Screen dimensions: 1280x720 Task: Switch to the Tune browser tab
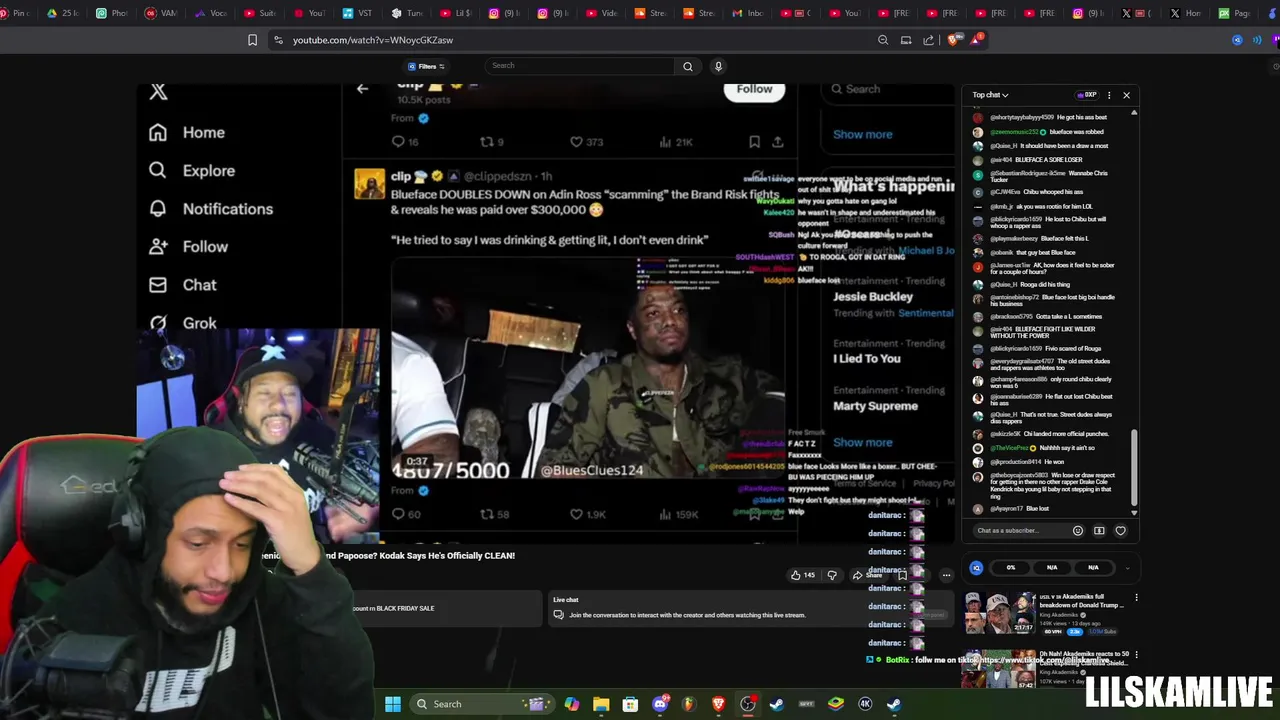tap(407, 13)
